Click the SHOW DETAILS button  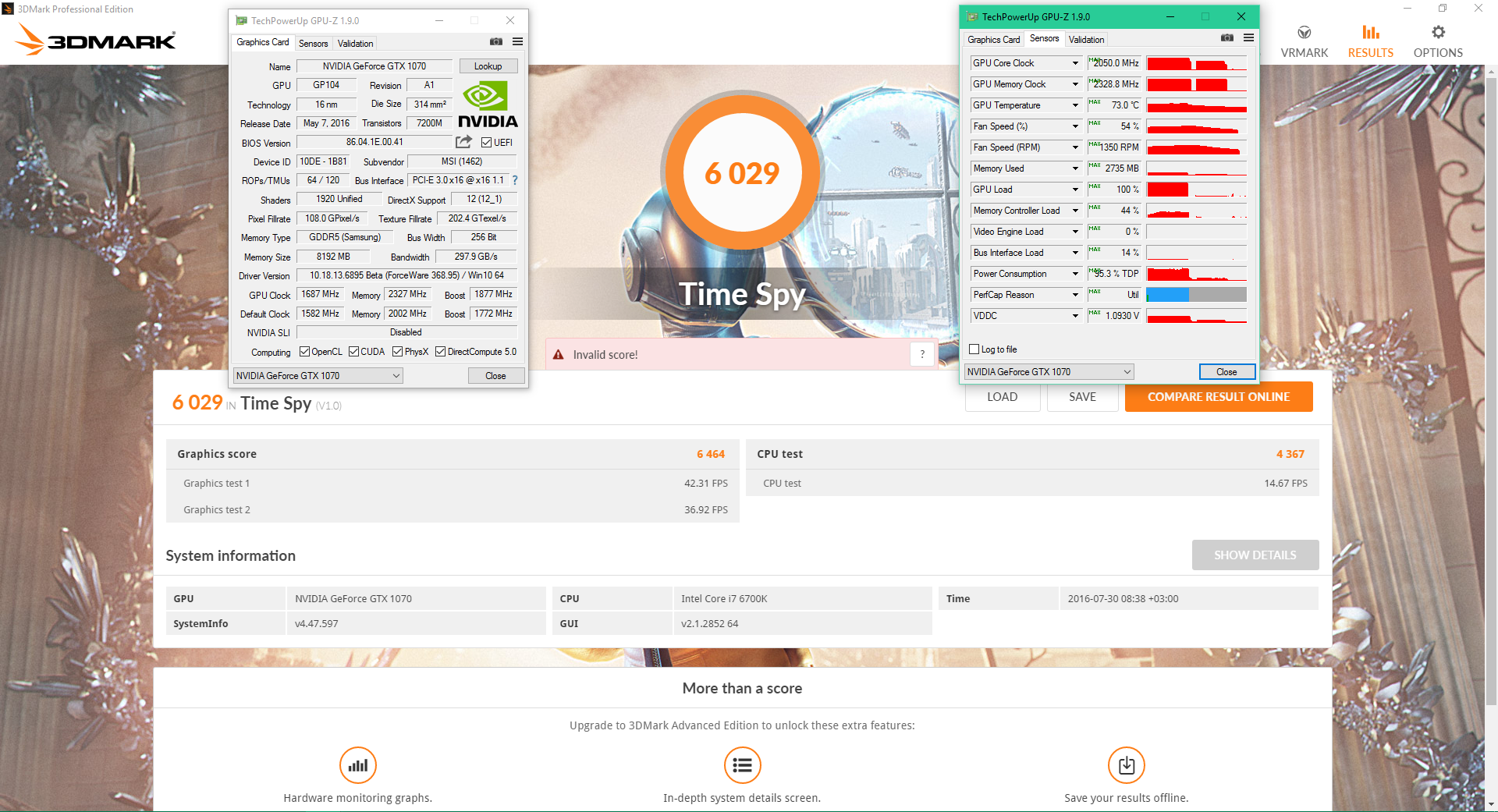coord(1255,555)
